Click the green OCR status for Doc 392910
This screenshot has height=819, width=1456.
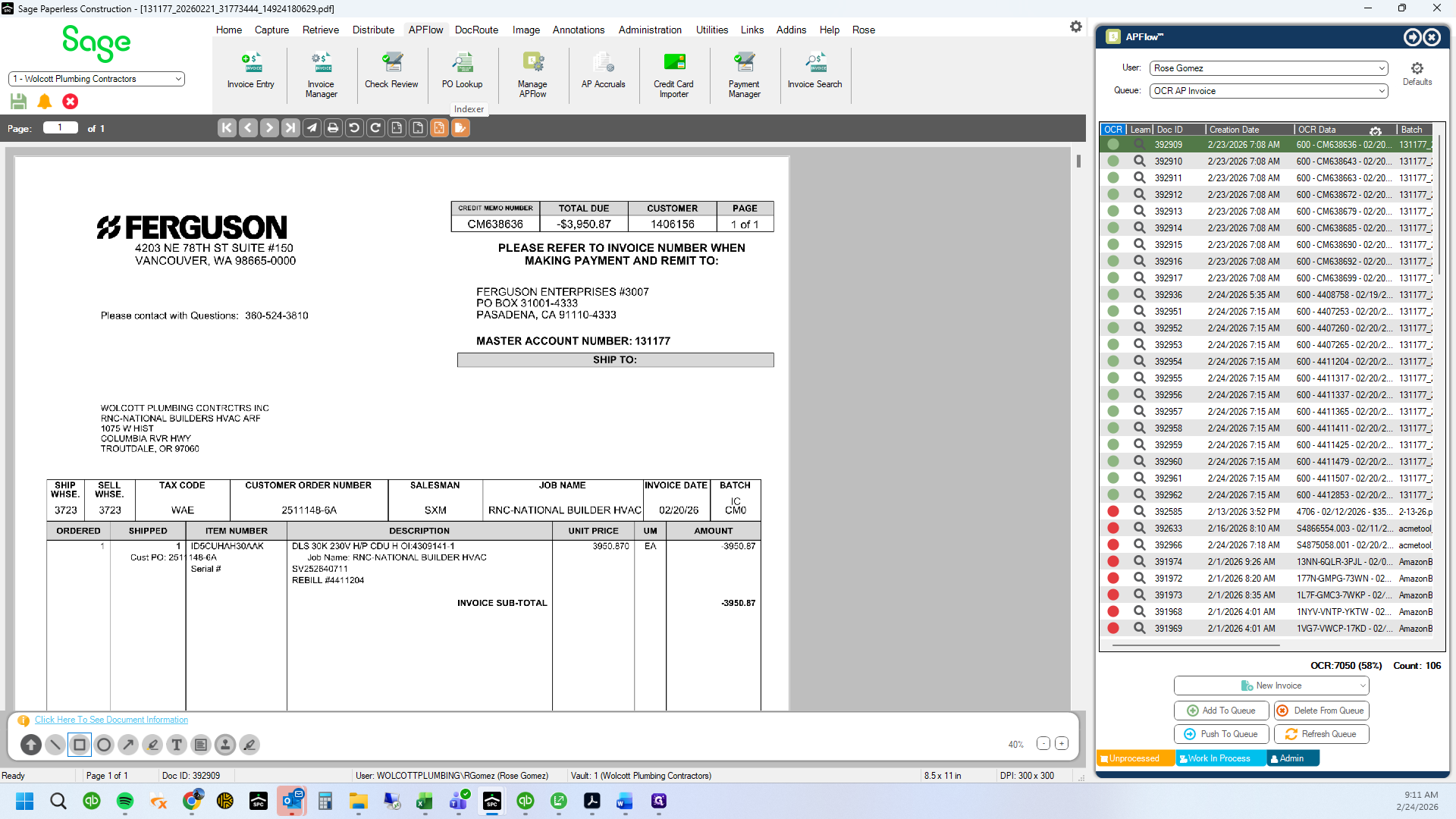(1113, 161)
